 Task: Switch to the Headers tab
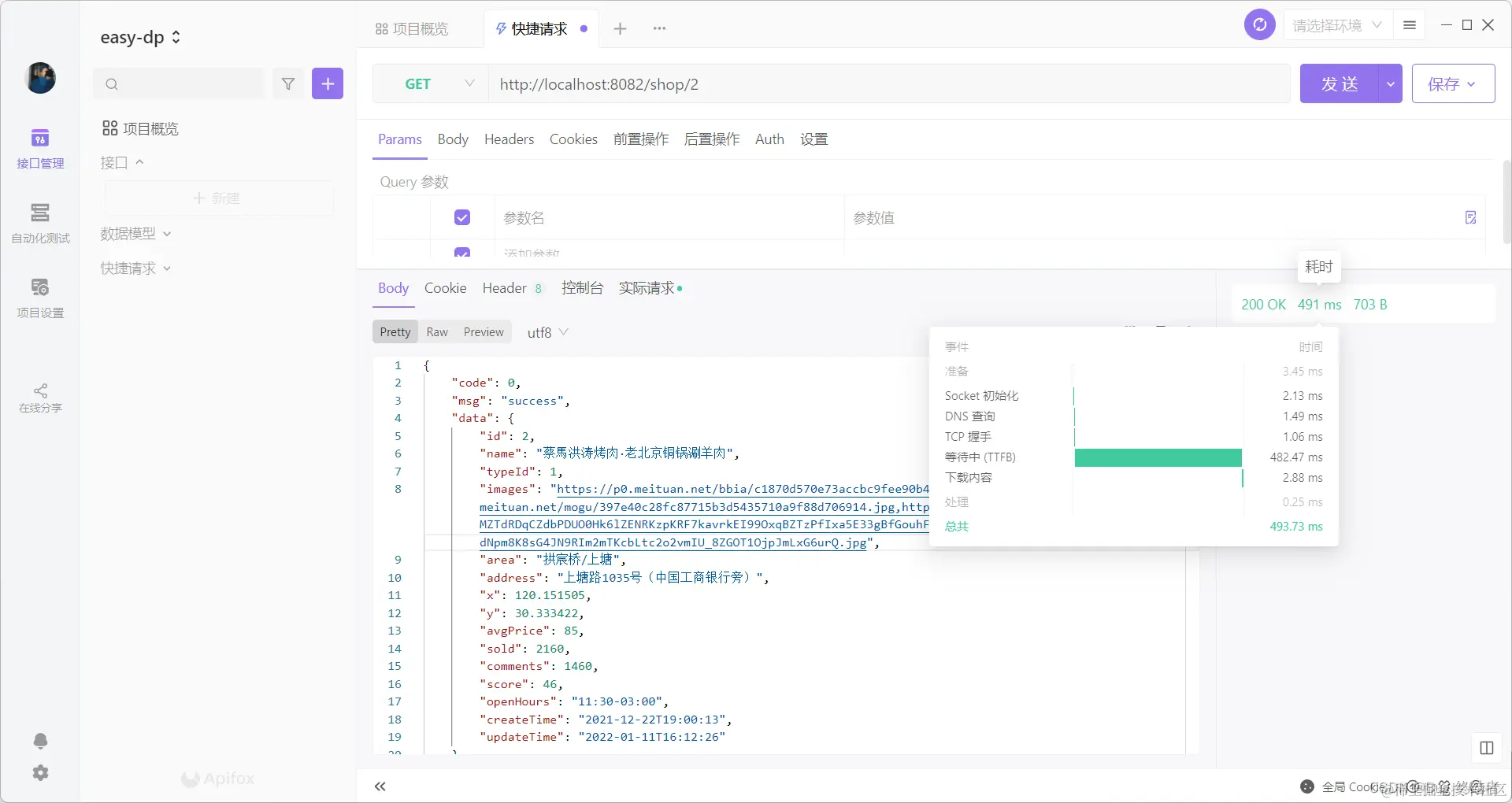509,139
